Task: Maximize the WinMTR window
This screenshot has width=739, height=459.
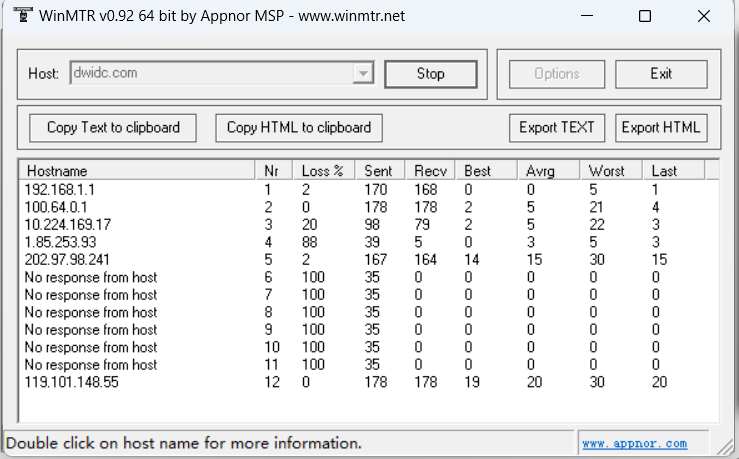Action: [645, 16]
